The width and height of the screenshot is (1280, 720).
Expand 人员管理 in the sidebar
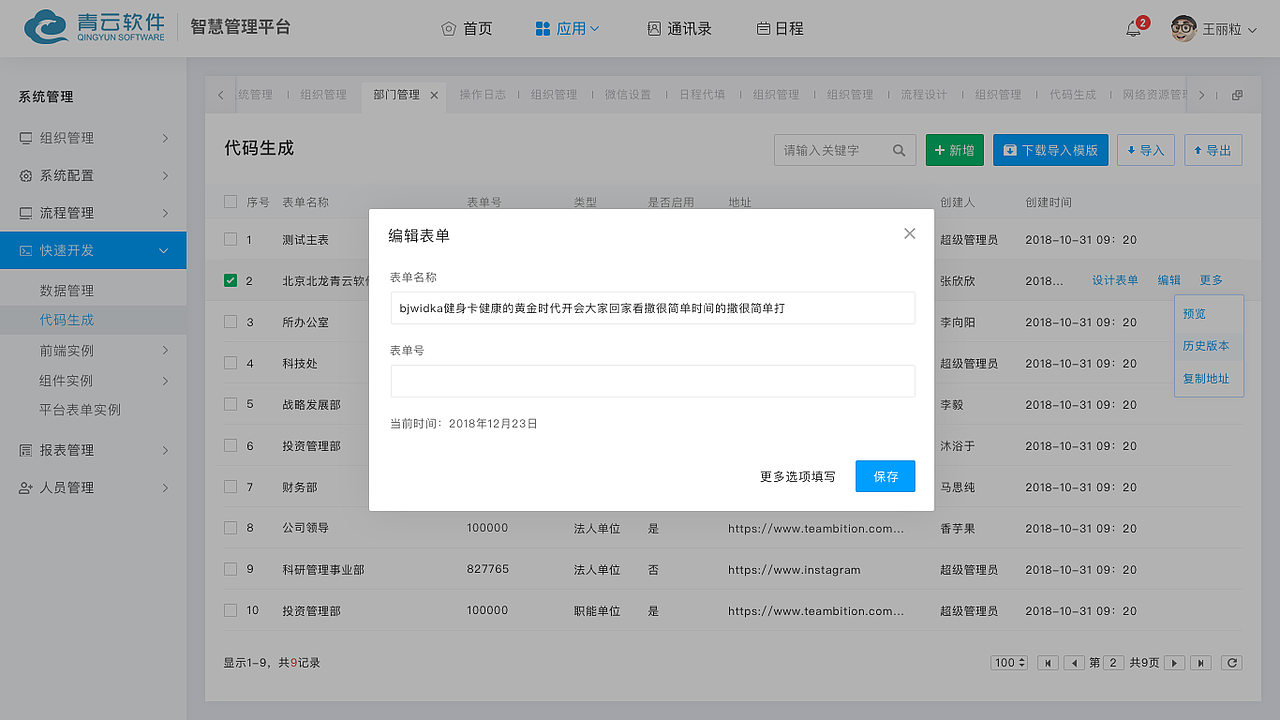[x=93, y=488]
